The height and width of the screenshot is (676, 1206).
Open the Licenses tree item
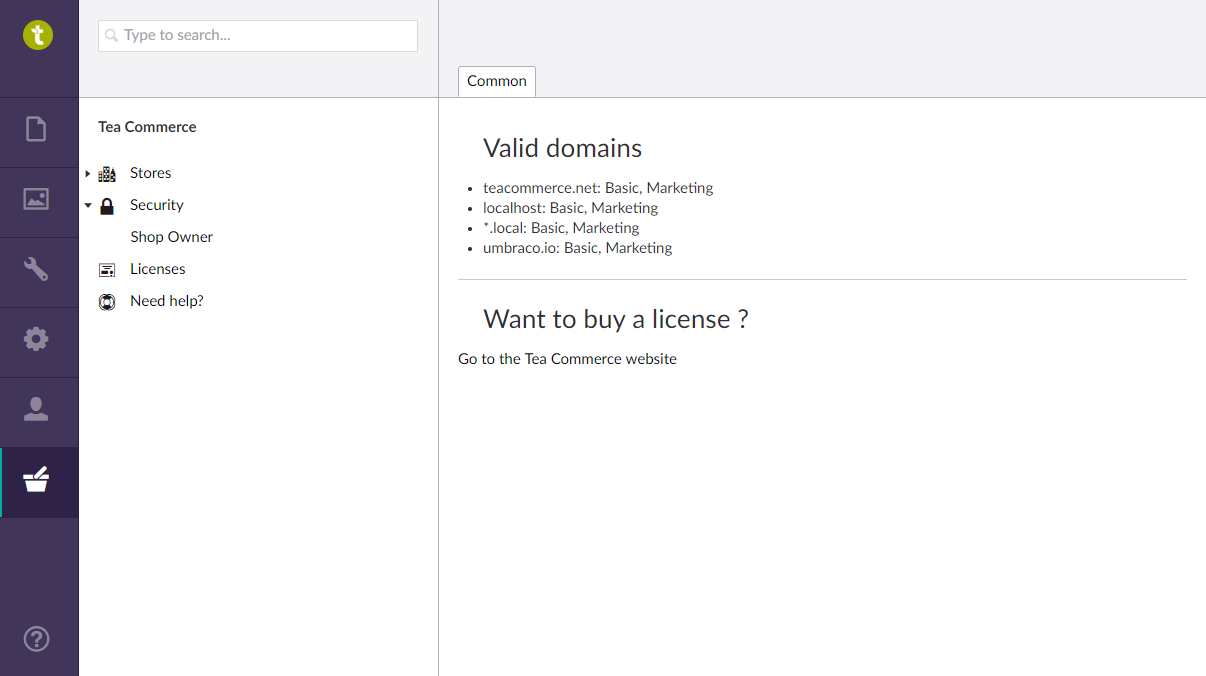click(158, 269)
